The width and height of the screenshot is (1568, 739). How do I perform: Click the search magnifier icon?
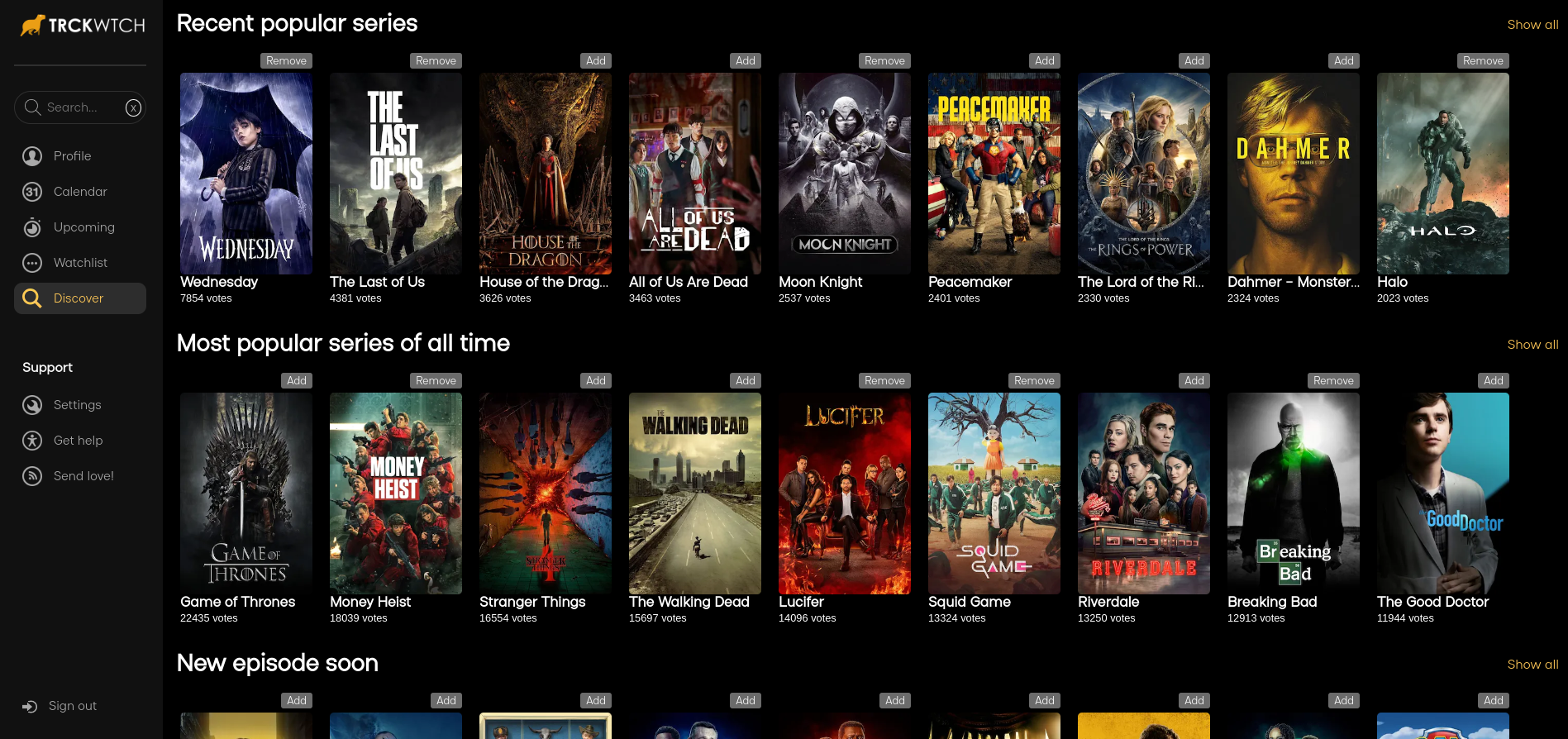coord(32,107)
